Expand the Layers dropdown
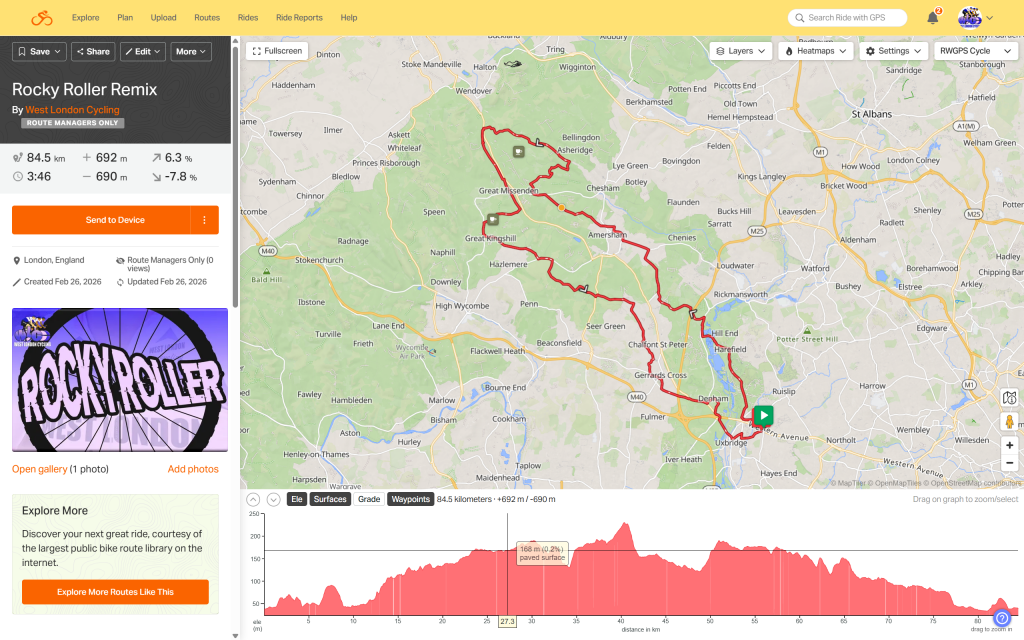This screenshot has height=640, width=1024. (741, 51)
